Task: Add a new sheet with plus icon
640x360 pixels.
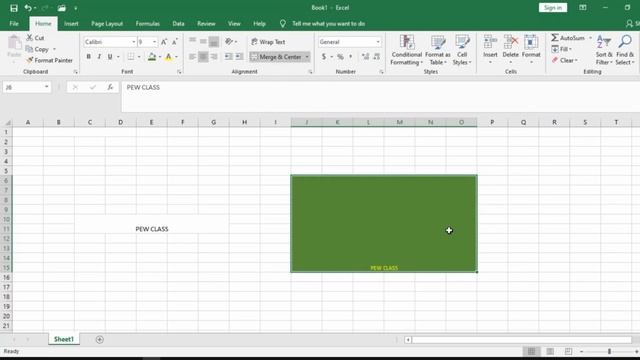Action: (100, 340)
